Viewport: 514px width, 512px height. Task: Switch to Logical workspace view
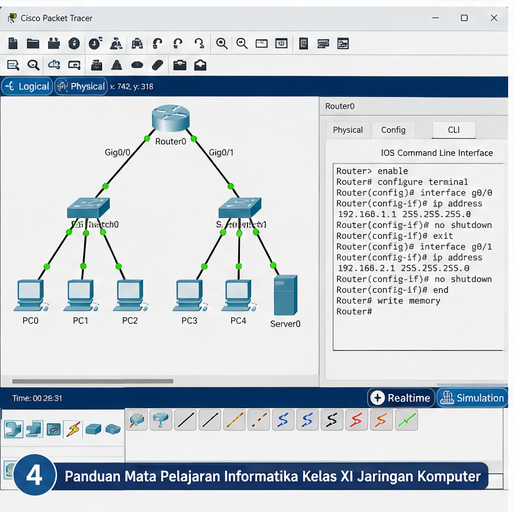tap(27, 87)
